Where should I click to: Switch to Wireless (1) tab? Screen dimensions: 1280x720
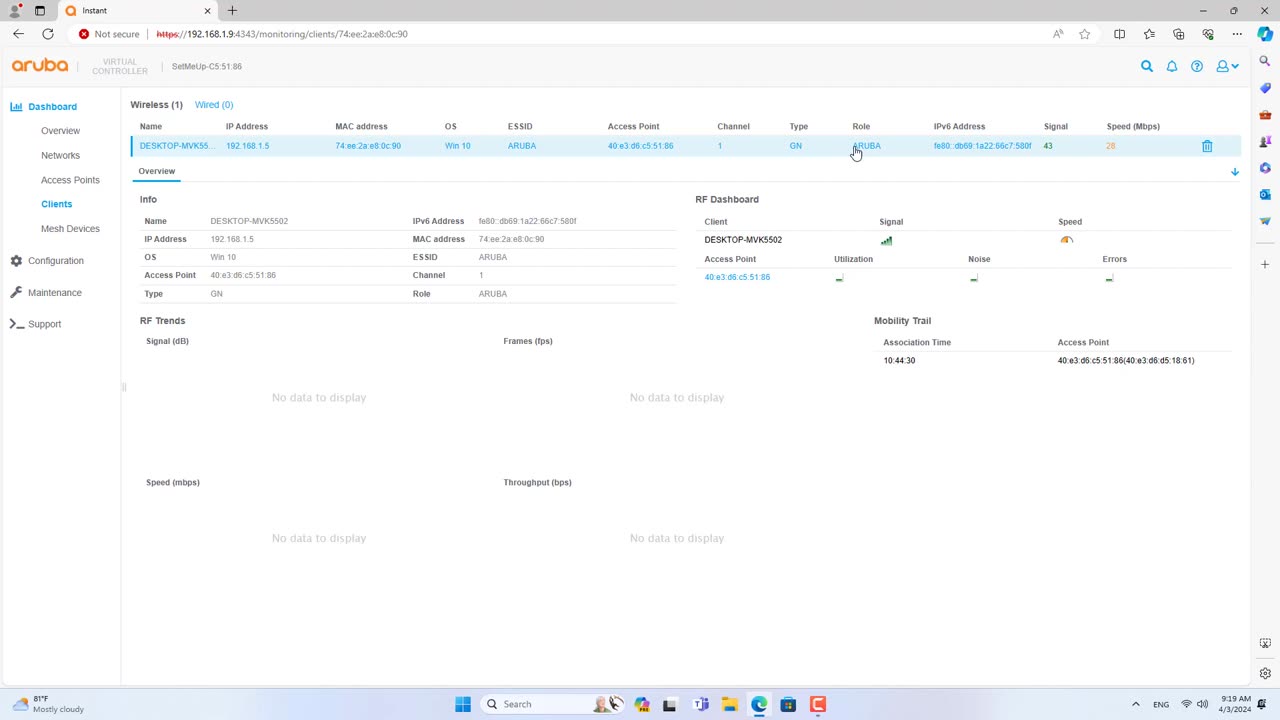coord(156,104)
